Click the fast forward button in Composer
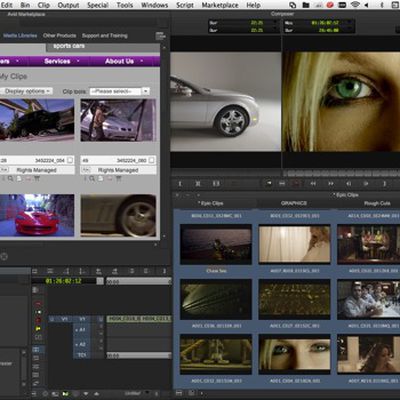Image resolution: width=400 pixels, height=400 pixels. click(x=331, y=183)
